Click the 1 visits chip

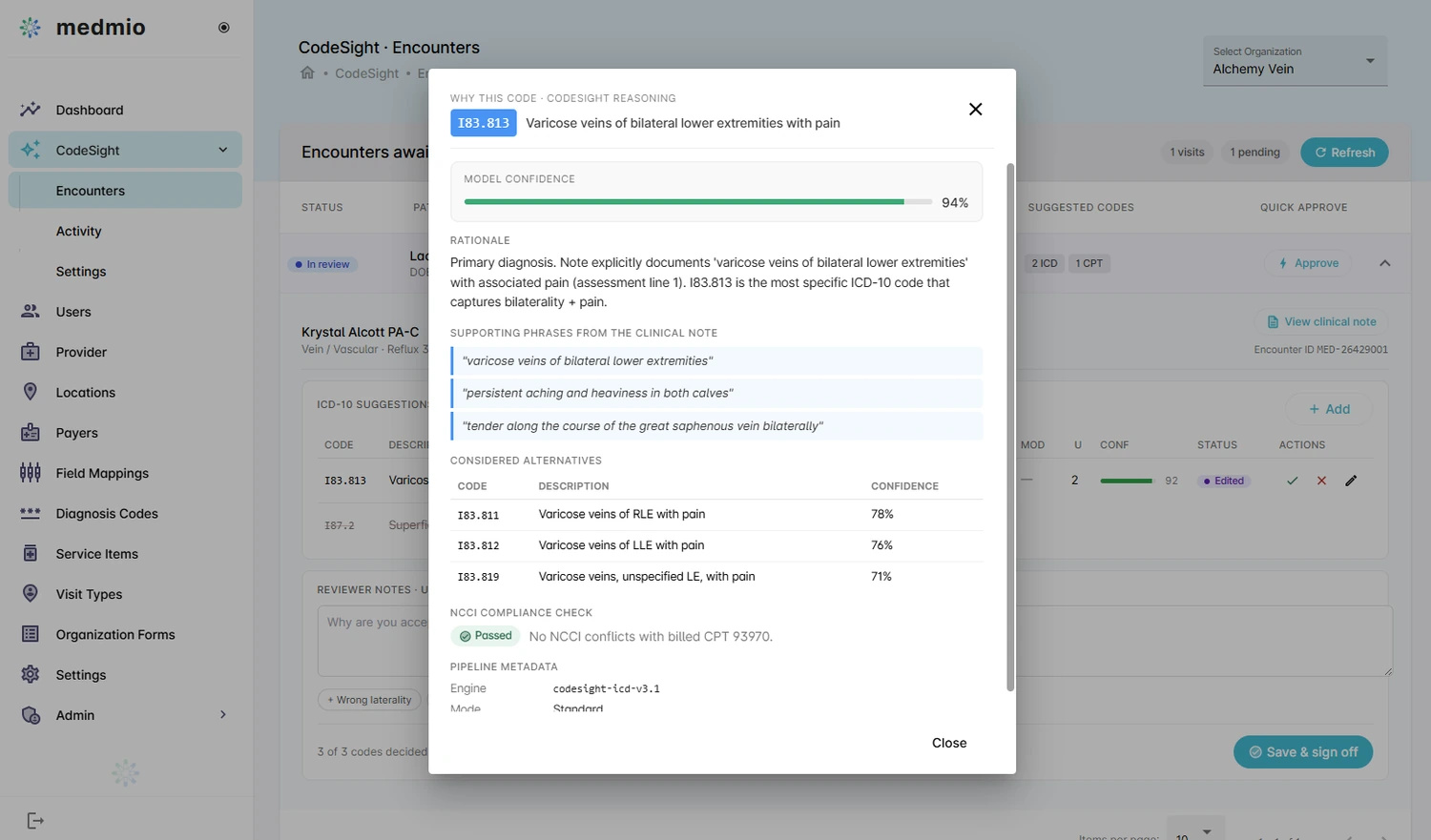click(x=1188, y=153)
